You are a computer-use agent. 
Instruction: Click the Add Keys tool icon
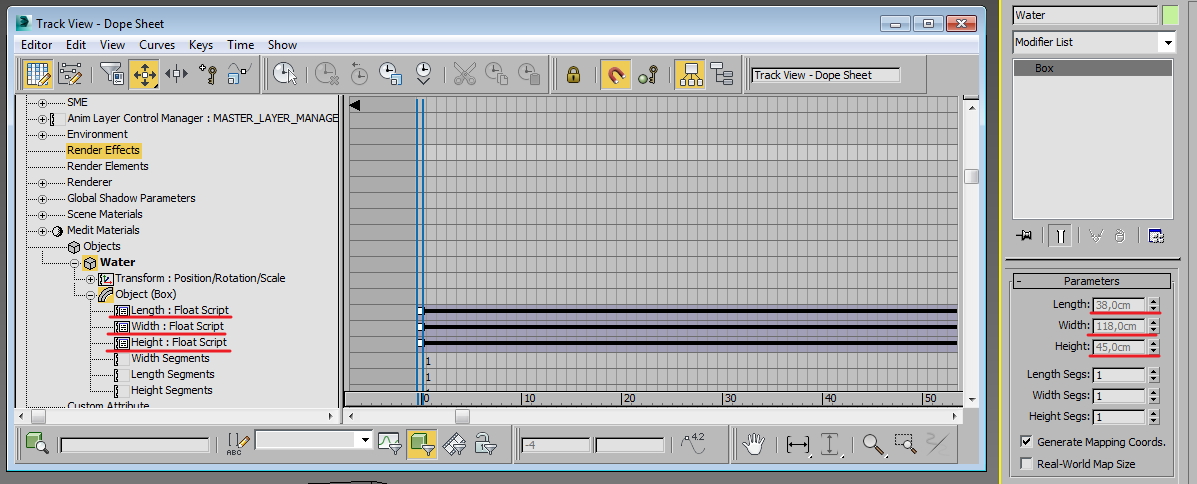coord(208,75)
